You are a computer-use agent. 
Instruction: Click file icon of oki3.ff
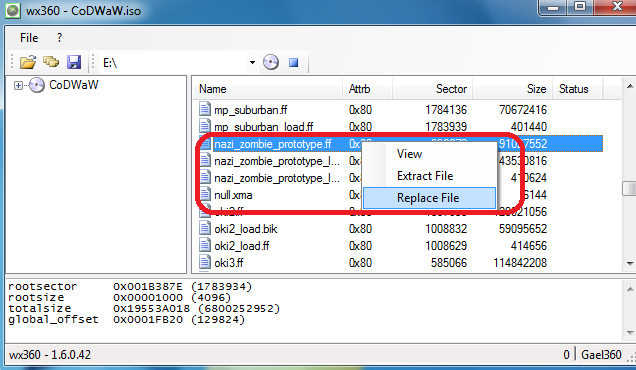[205, 262]
